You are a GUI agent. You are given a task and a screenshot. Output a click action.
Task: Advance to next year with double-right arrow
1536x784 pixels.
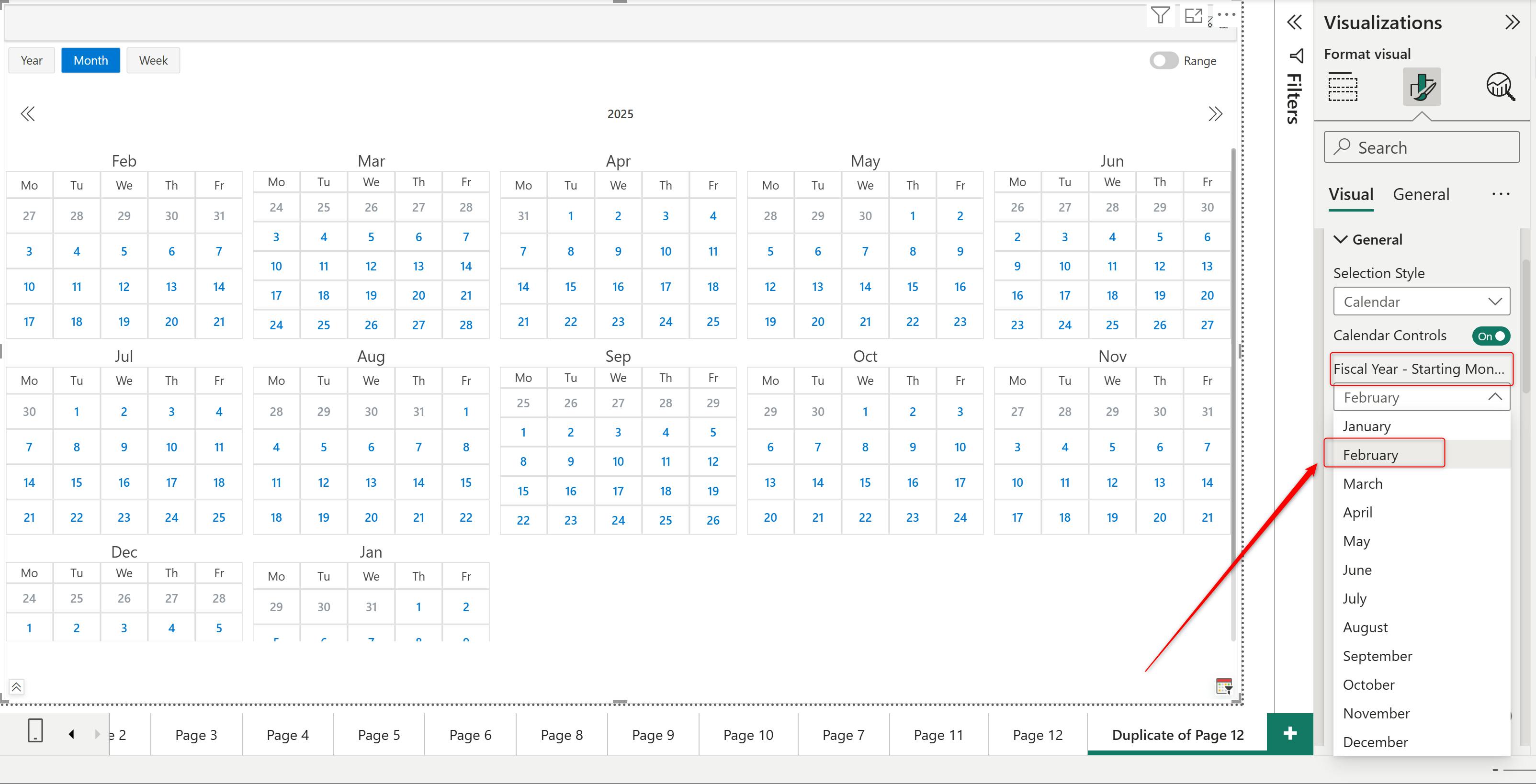point(1215,114)
